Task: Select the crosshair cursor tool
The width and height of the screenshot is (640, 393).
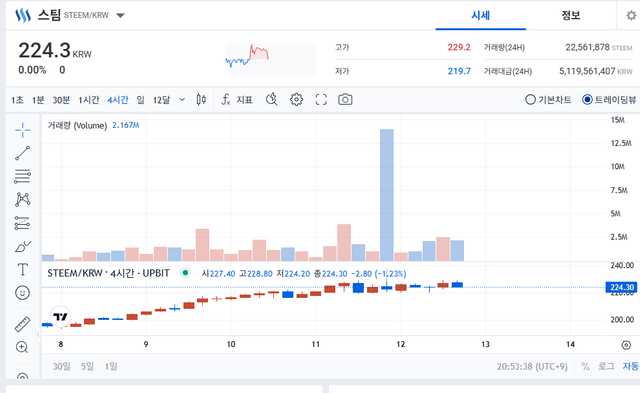Action: (22, 130)
